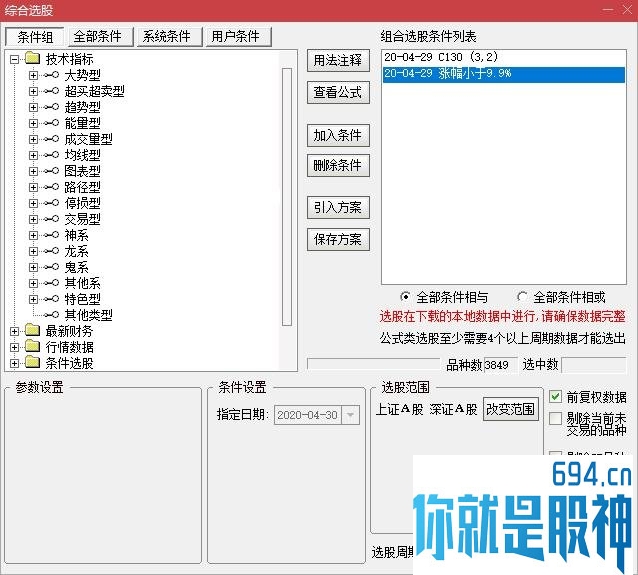Expand the 行情数据 folder node
This screenshot has height=575, width=638.
[14, 347]
